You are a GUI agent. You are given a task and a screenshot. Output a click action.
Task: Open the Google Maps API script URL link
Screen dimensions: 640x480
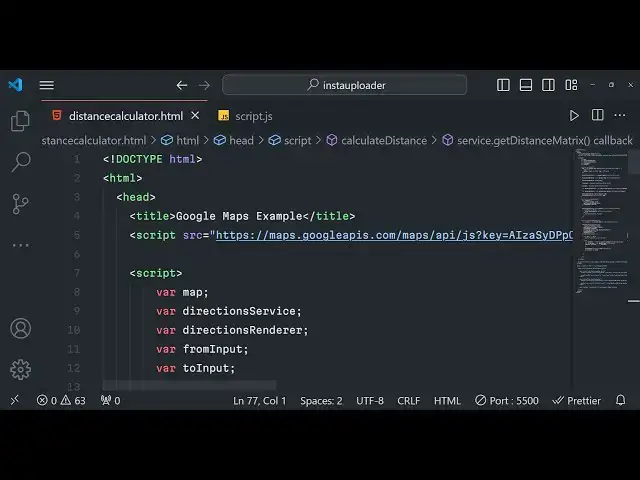click(x=394, y=235)
